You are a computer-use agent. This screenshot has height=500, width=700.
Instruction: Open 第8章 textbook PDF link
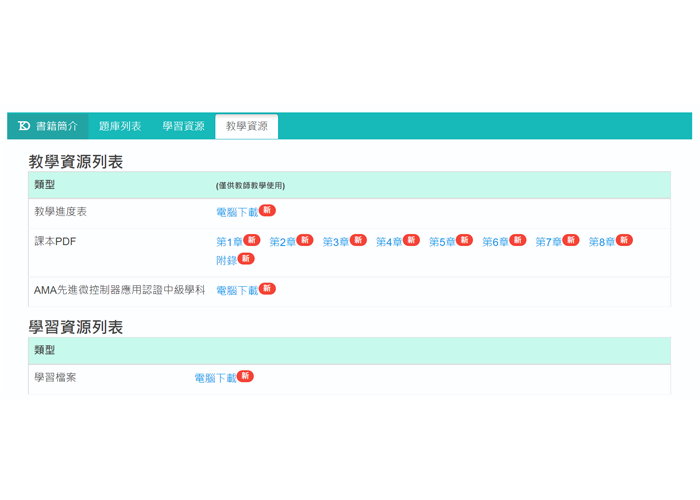(x=601, y=242)
